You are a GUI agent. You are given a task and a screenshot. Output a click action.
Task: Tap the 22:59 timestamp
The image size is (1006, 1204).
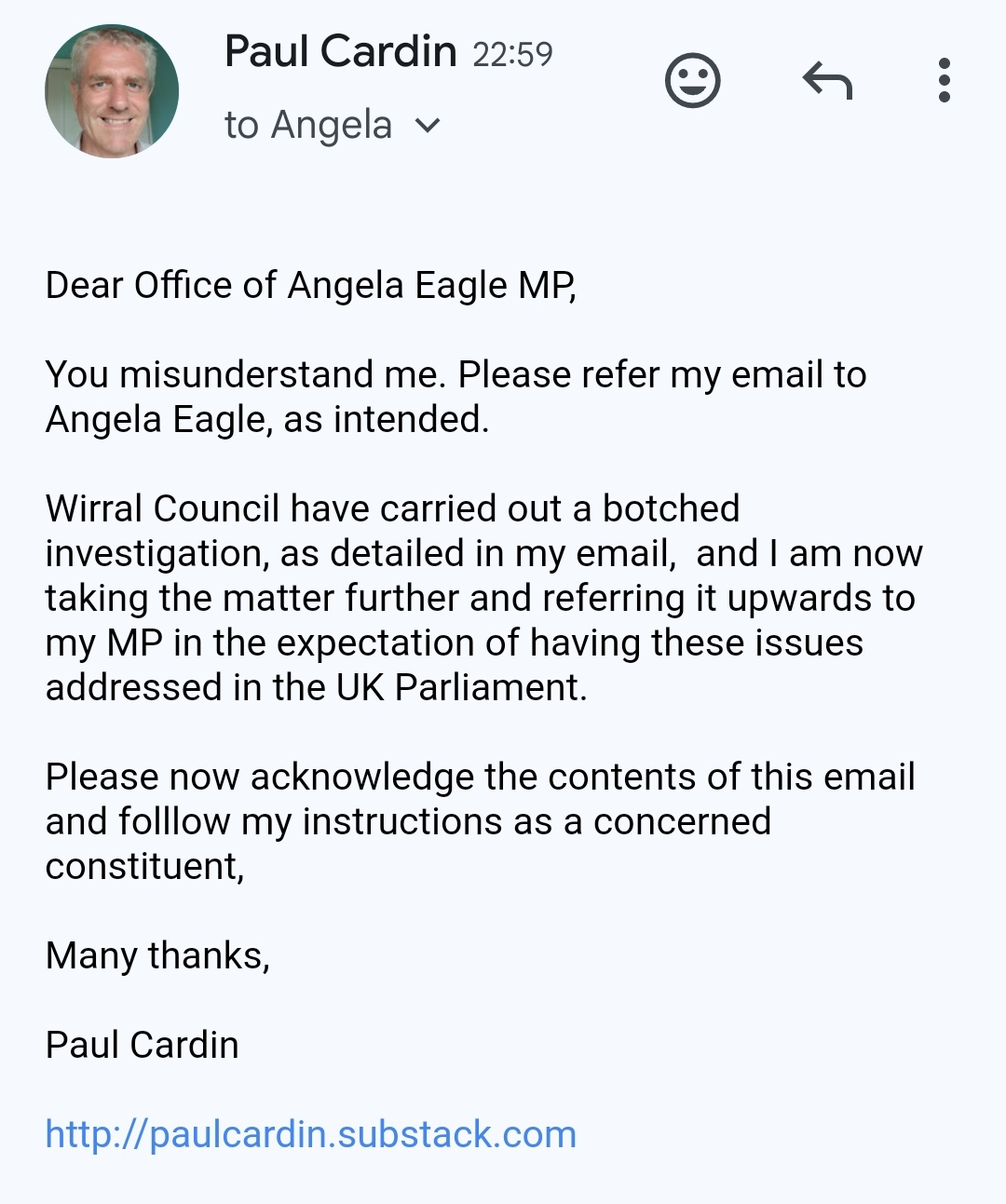(x=512, y=55)
